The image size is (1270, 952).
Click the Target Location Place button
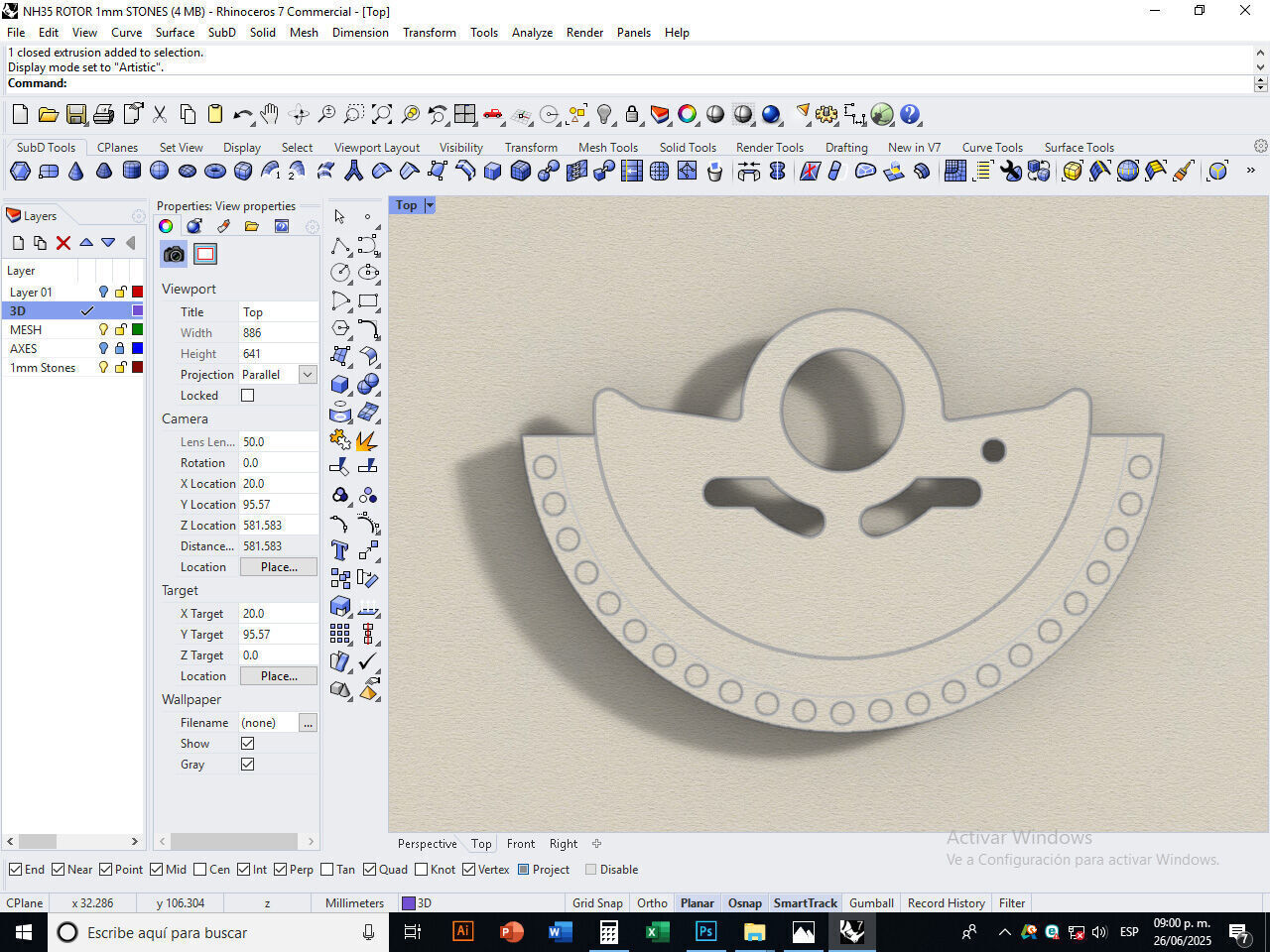point(279,676)
